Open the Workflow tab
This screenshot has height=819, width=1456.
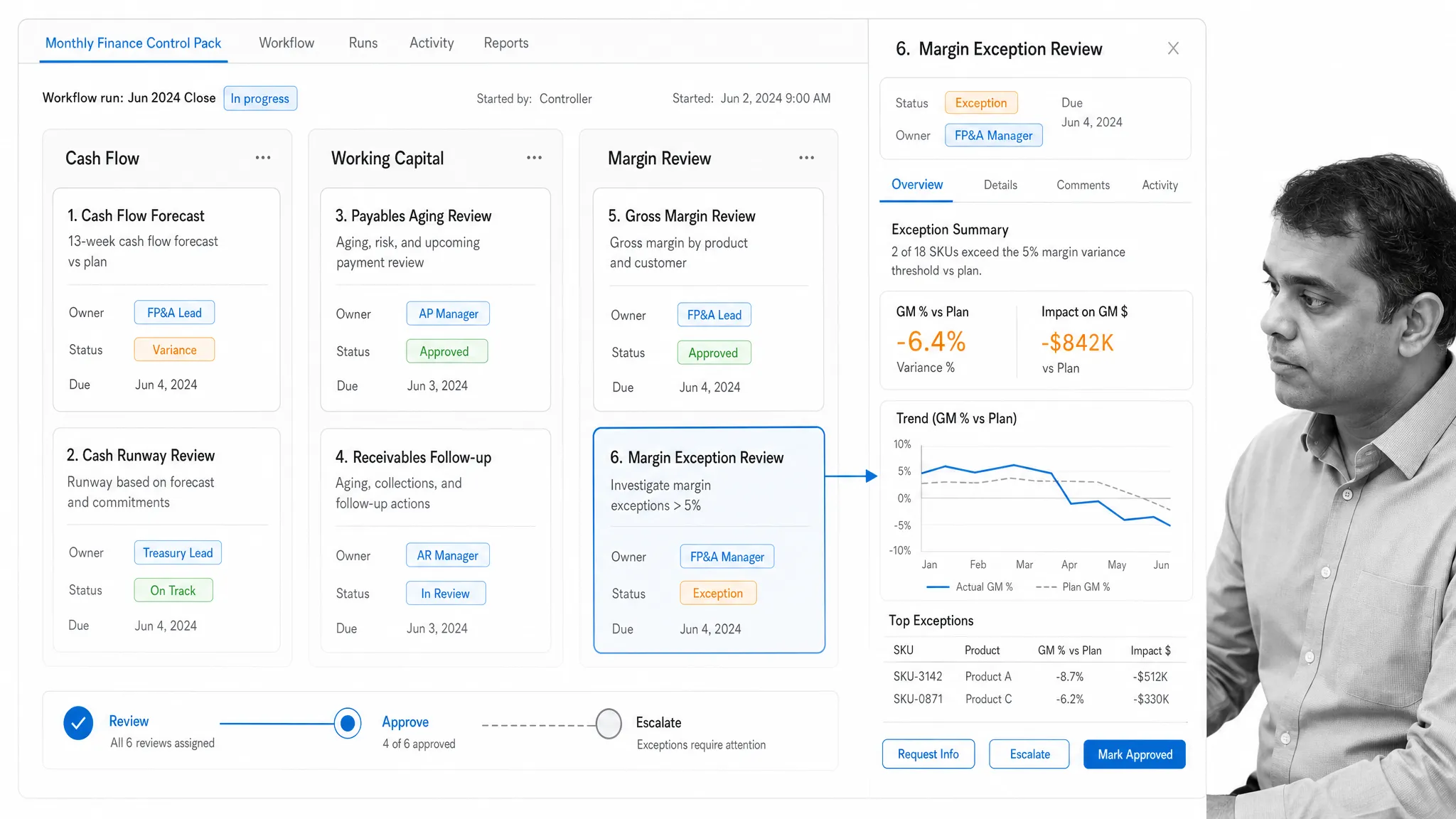tap(287, 43)
